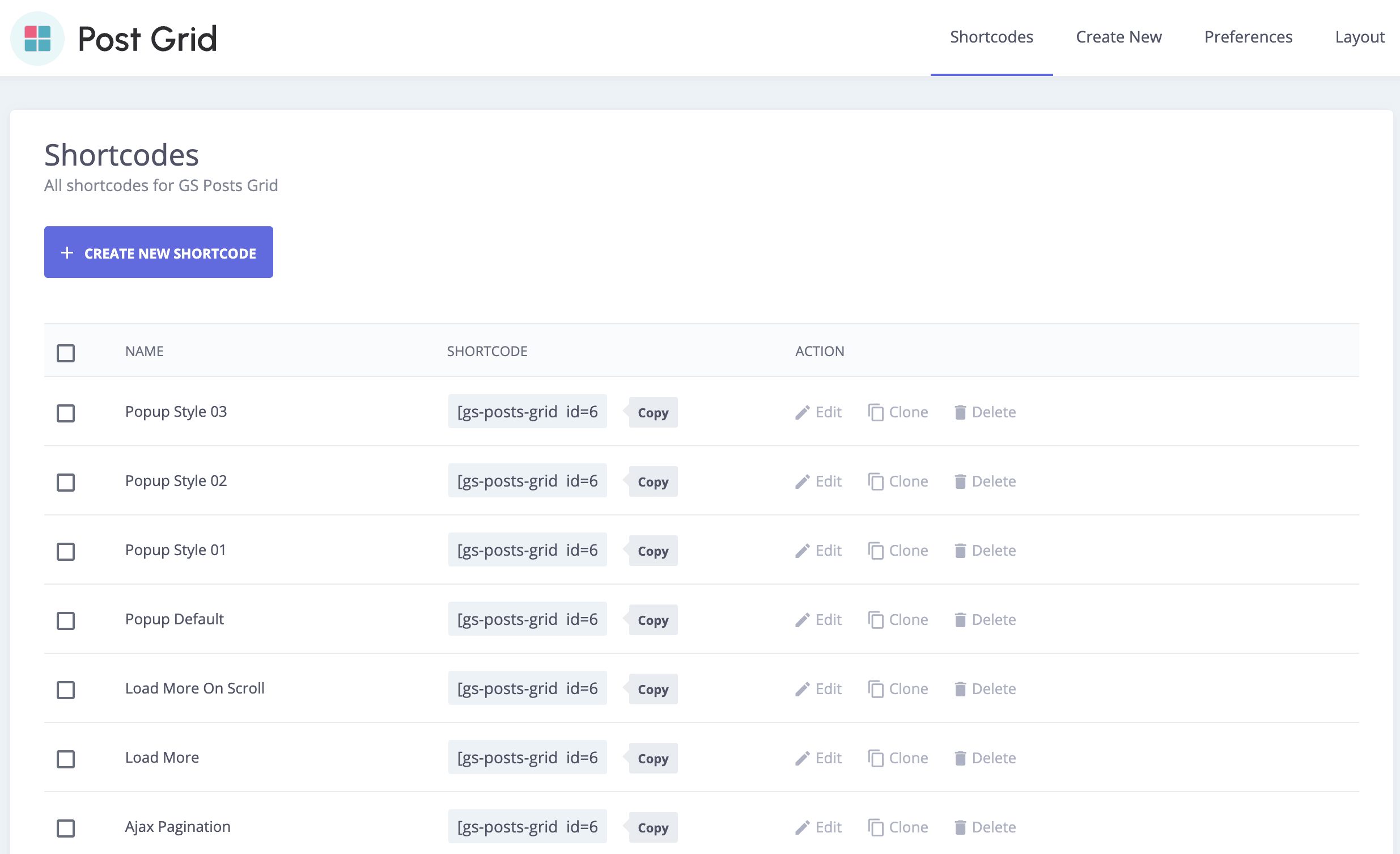The image size is (1400, 854).
Task: Go to the Layout tab
Action: (x=1360, y=37)
